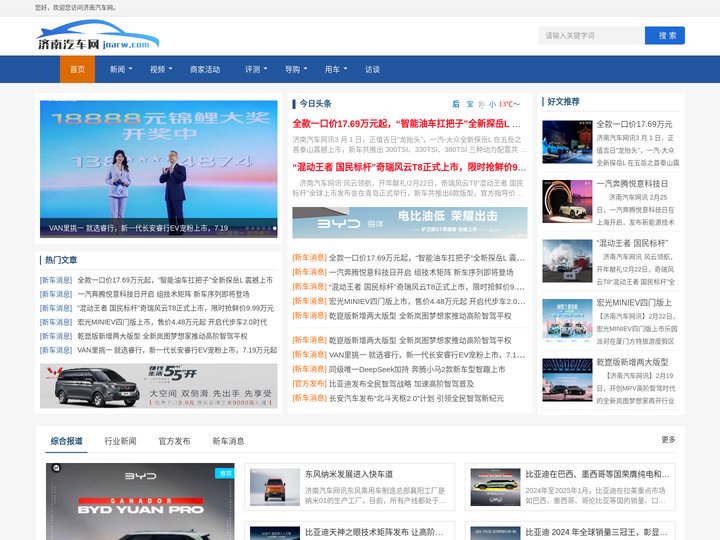The height and width of the screenshot is (540, 720).
Task: Expand the 新闻 dropdown menu
Action: pos(121,69)
